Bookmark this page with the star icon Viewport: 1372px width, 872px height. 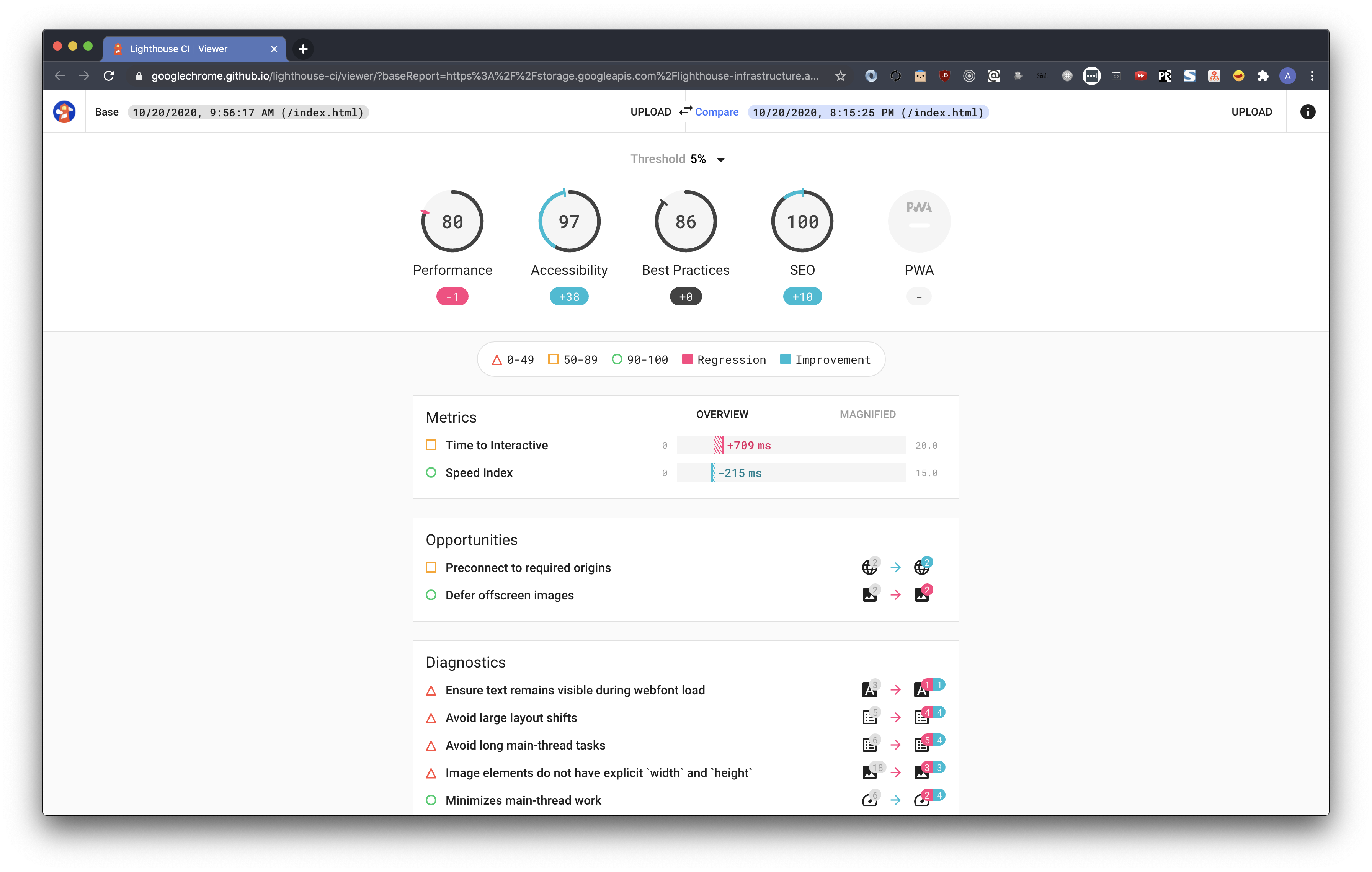tap(840, 76)
